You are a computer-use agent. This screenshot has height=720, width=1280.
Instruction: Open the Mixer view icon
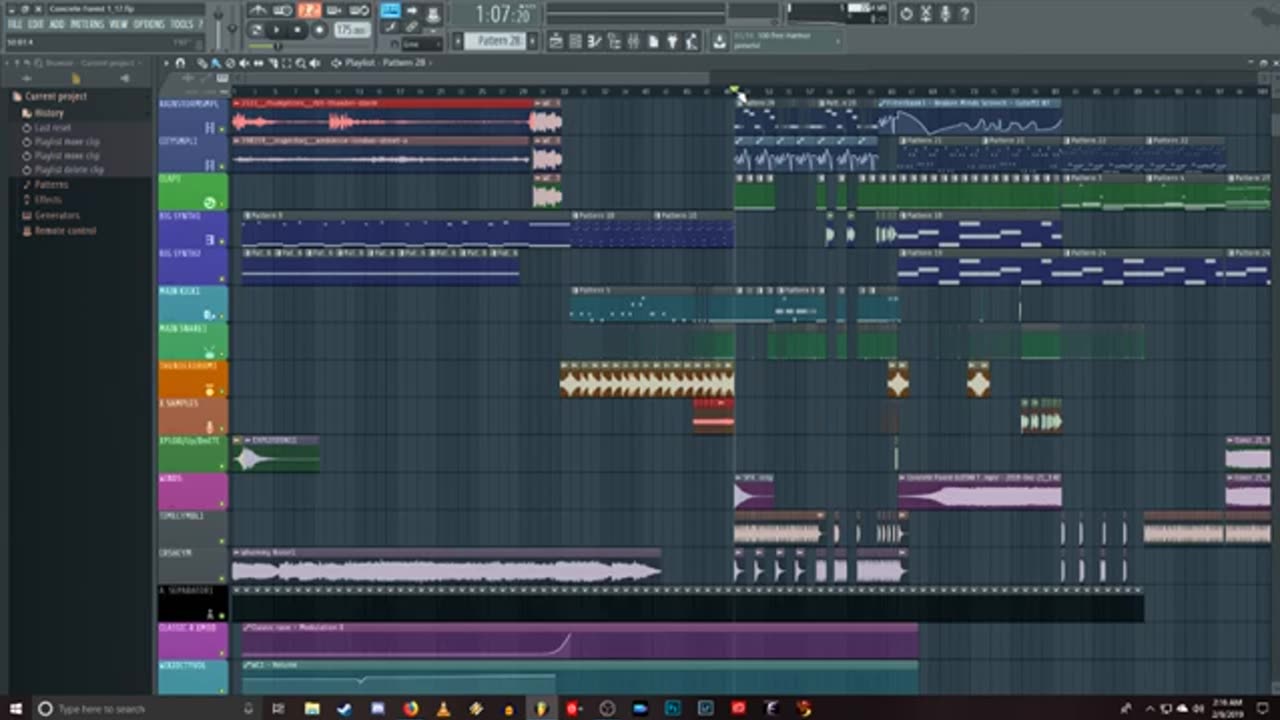click(x=633, y=41)
